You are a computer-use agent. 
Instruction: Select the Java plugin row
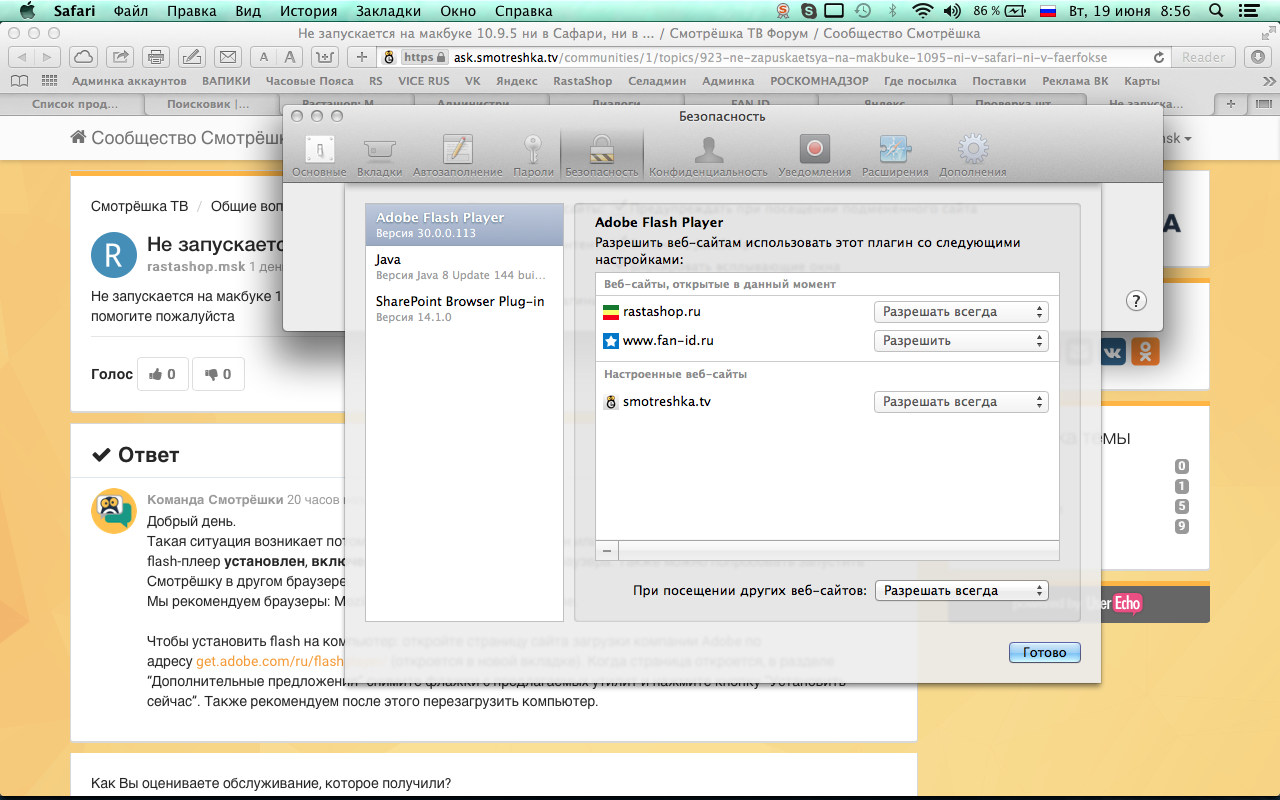(x=465, y=267)
